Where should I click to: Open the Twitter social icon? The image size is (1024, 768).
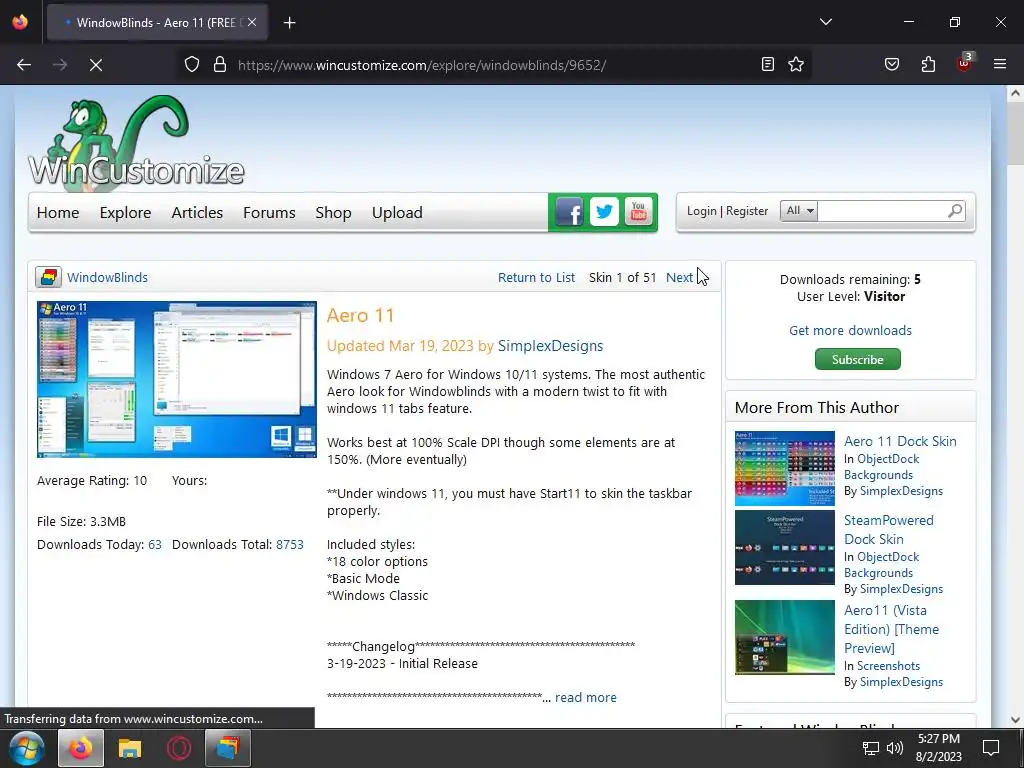point(604,212)
